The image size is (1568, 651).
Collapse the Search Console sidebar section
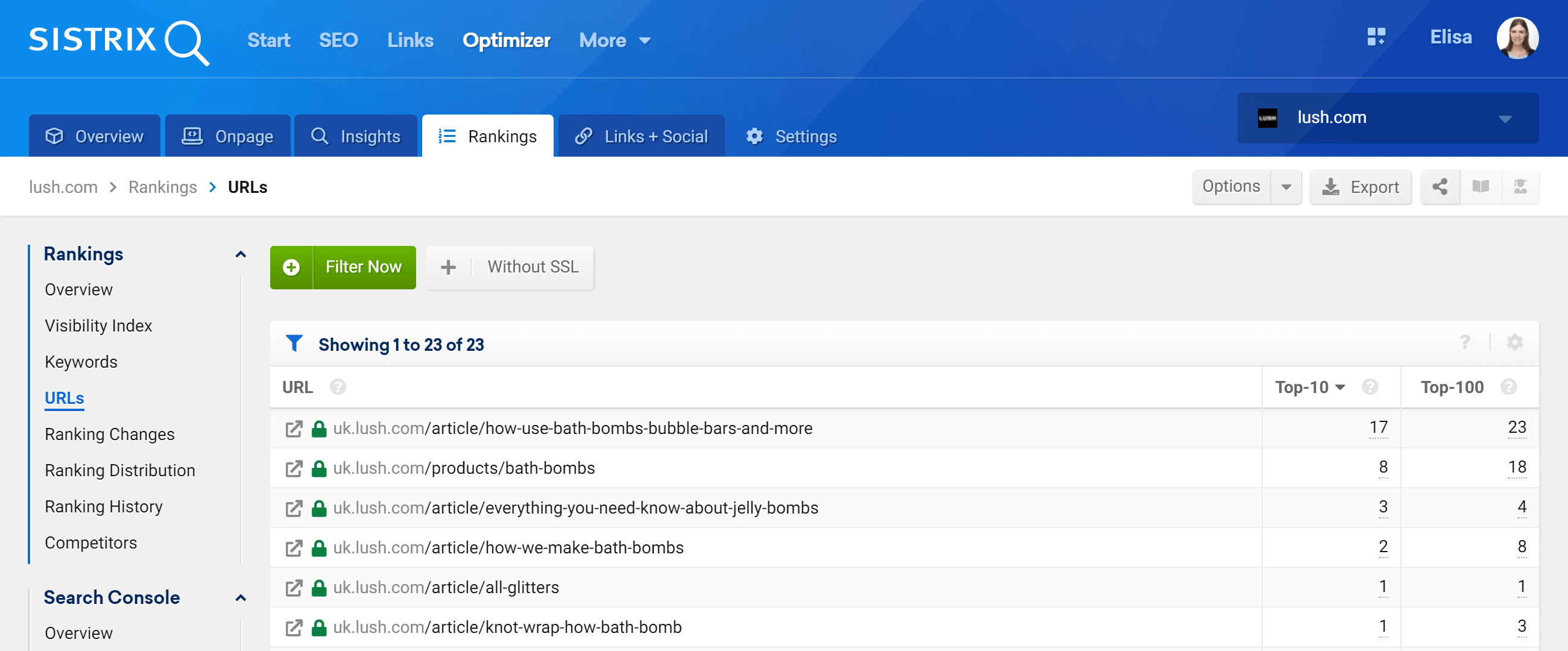coord(241,598)
